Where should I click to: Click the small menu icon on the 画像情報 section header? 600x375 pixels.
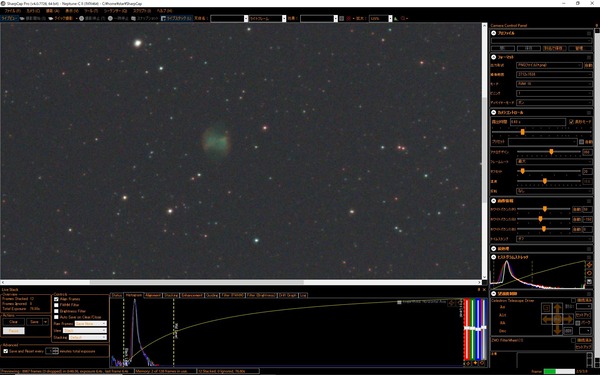589,201
